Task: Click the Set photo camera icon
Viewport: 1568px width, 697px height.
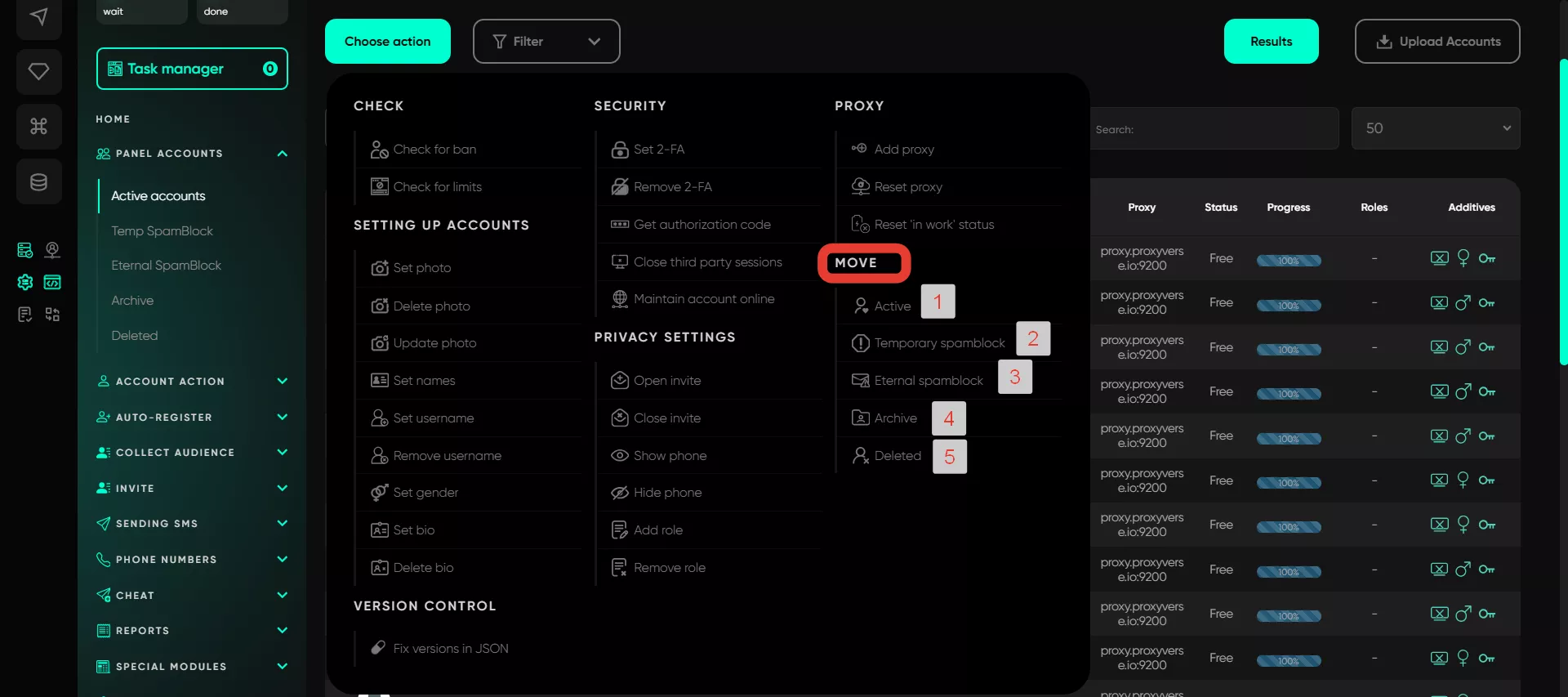Action: click(x=380, y=268)
